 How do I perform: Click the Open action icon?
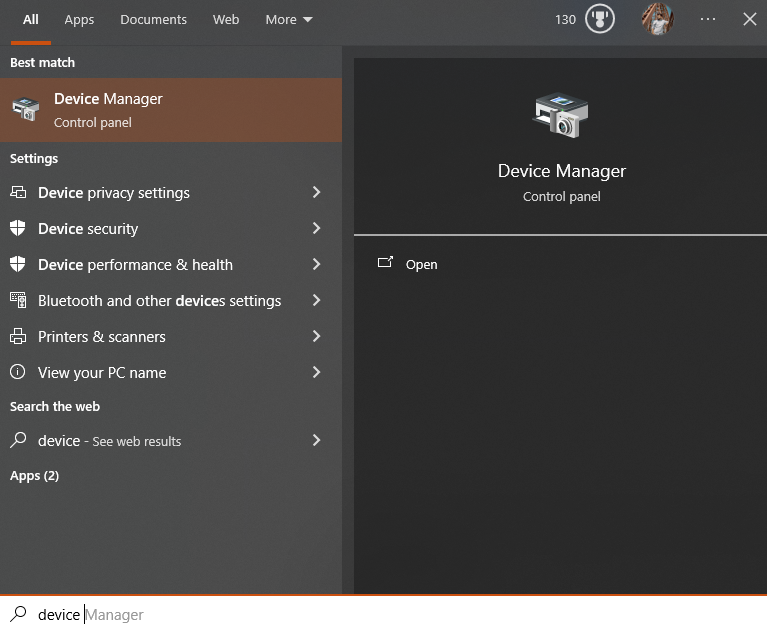pos(385,263)
